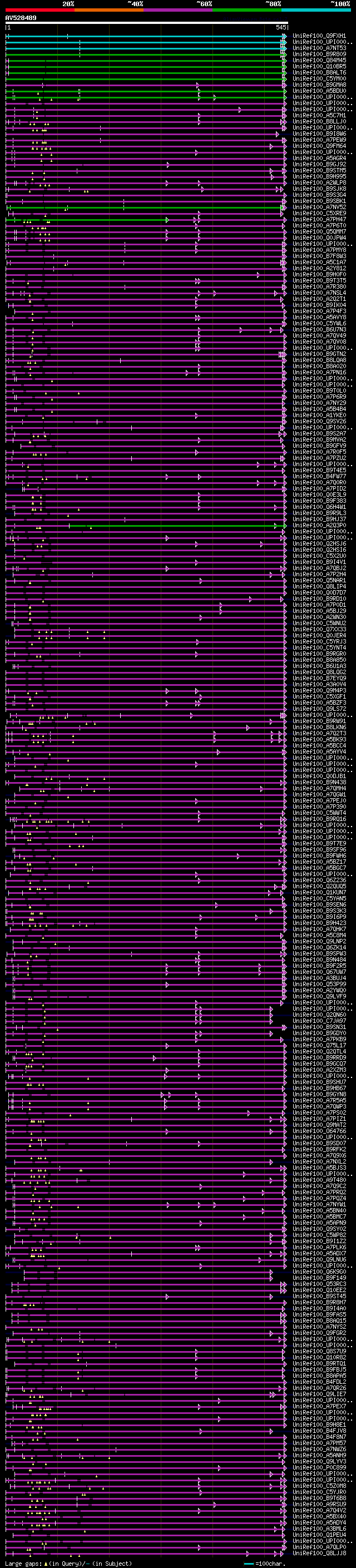
Task: Select hit label UniRef100_B9I8W6
Action: click(x=319, y=134)
